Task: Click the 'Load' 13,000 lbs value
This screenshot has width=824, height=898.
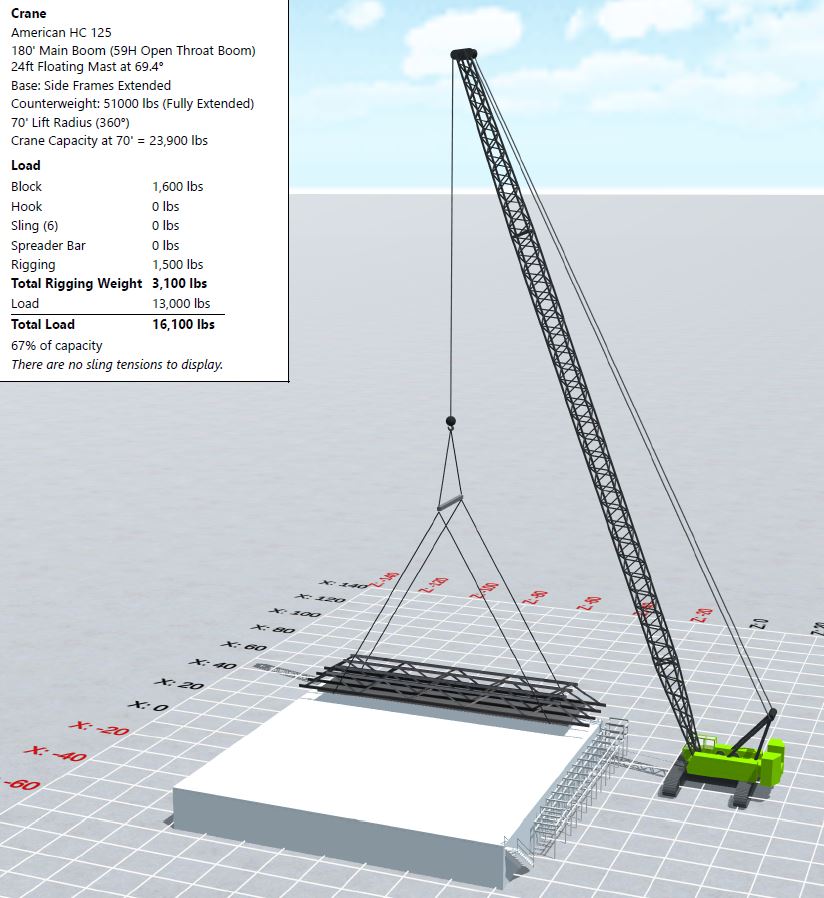Action: point(181,304)
